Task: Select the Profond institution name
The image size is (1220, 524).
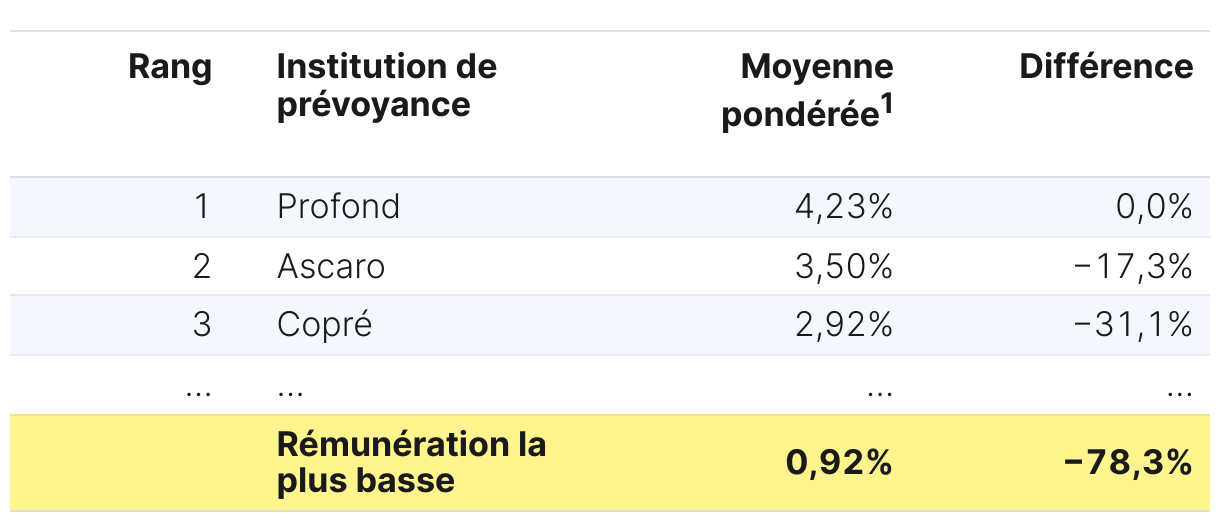Action: (338, 207)
